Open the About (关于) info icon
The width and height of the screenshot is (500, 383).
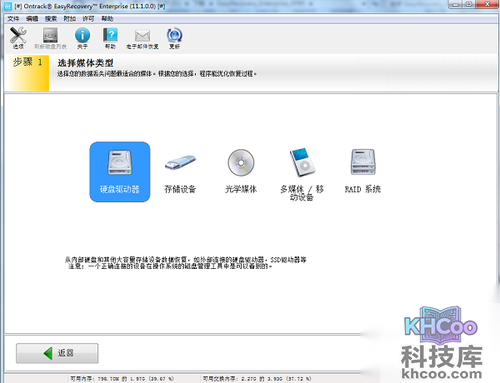[x=82, y=38]
